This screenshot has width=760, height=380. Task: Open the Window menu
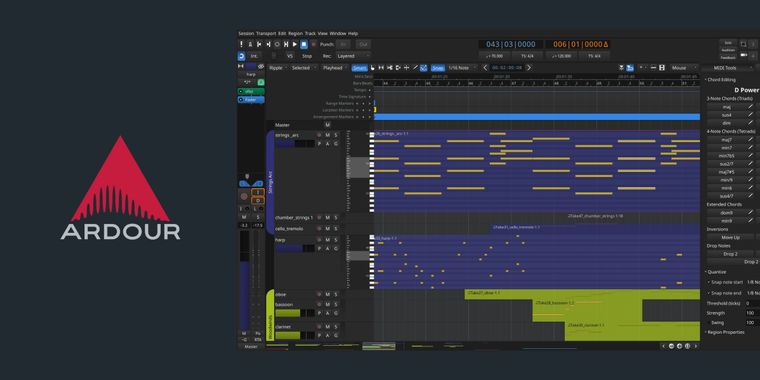click(338, 33)
